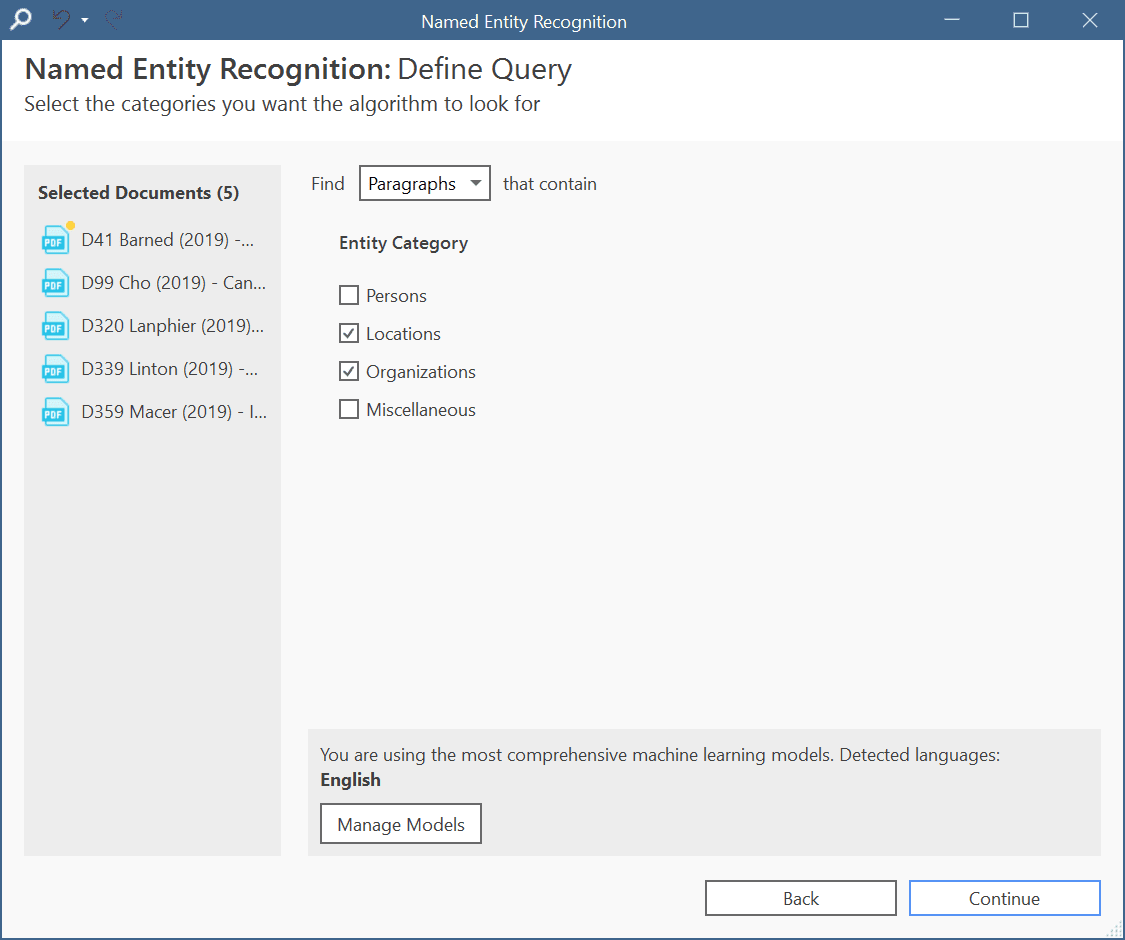This screenshot has height=940, width=1125.
Task: Continue to the next step
Action: tap(1004, 898)
